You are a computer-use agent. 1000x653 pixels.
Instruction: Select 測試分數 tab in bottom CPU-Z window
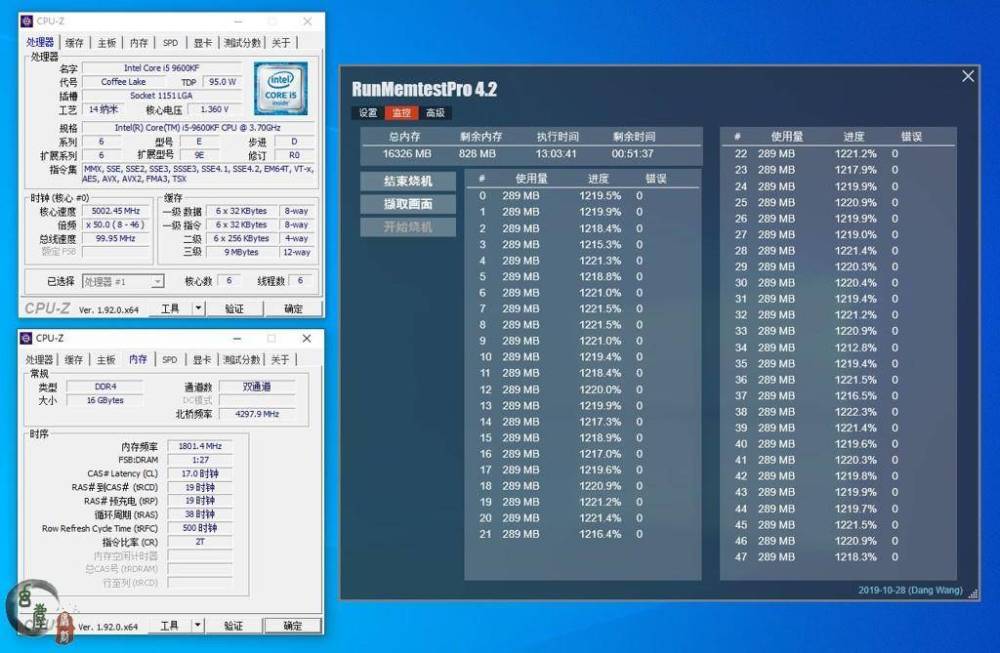(241, 360)
